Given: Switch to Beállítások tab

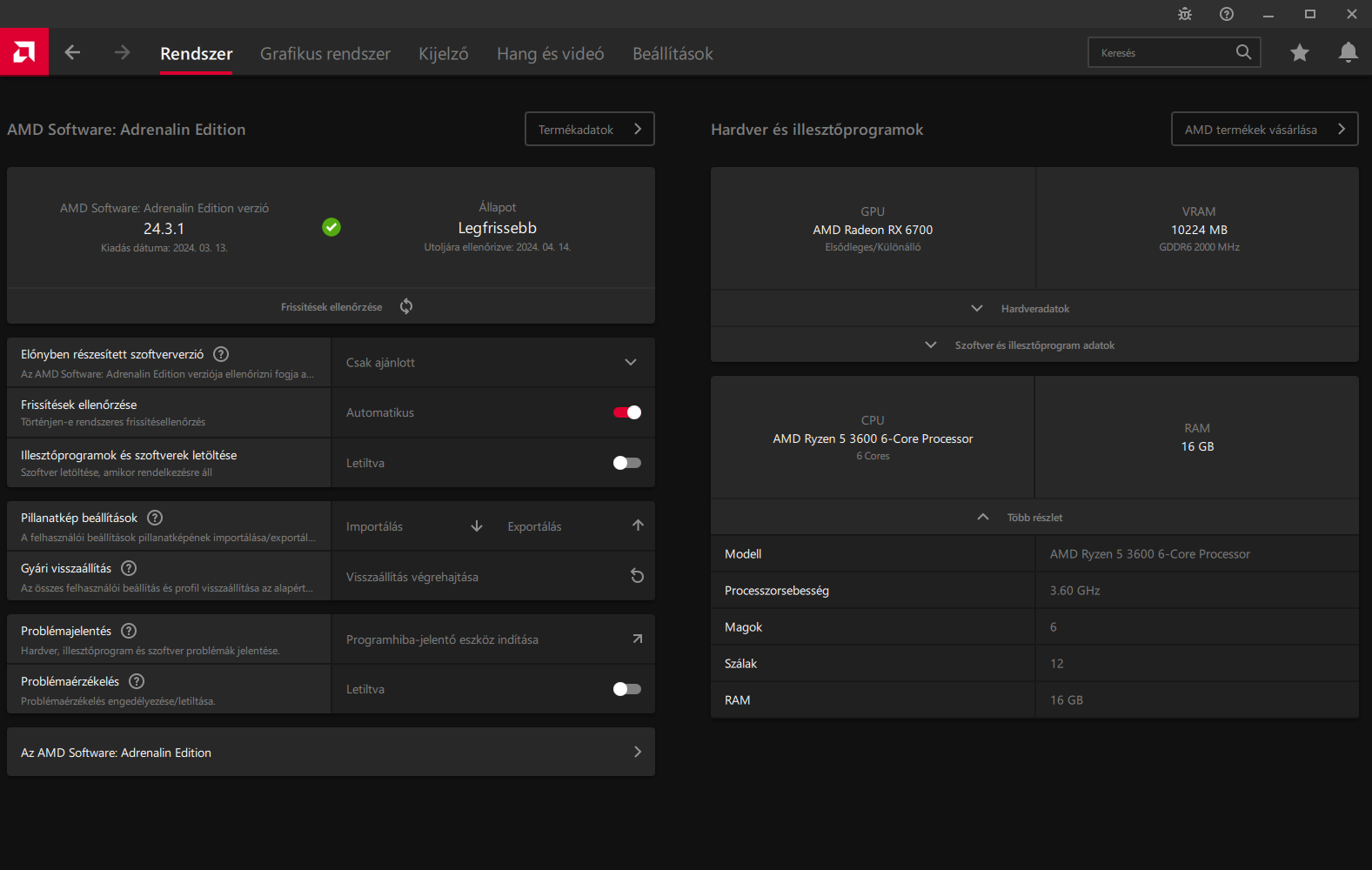Looking at the screenshot, I should pyautogui.click(x=673, y=54).
